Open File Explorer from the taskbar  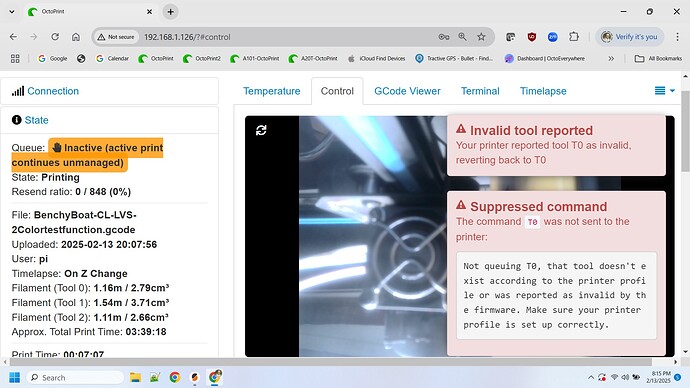coord(136,377)
